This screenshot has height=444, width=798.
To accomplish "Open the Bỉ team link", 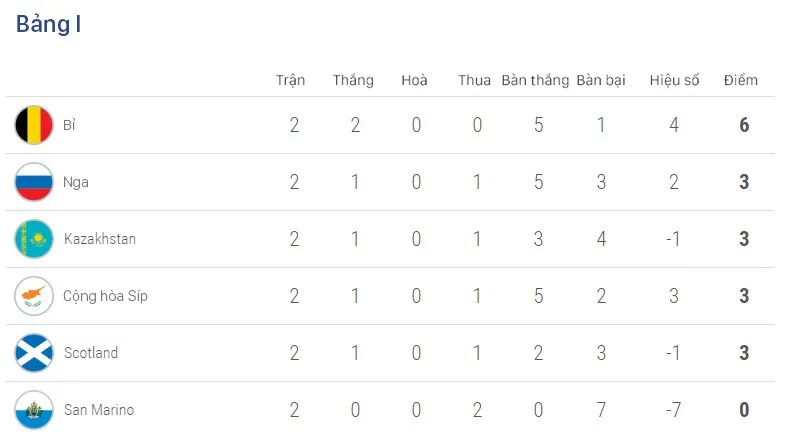I will tap(69, 125).
